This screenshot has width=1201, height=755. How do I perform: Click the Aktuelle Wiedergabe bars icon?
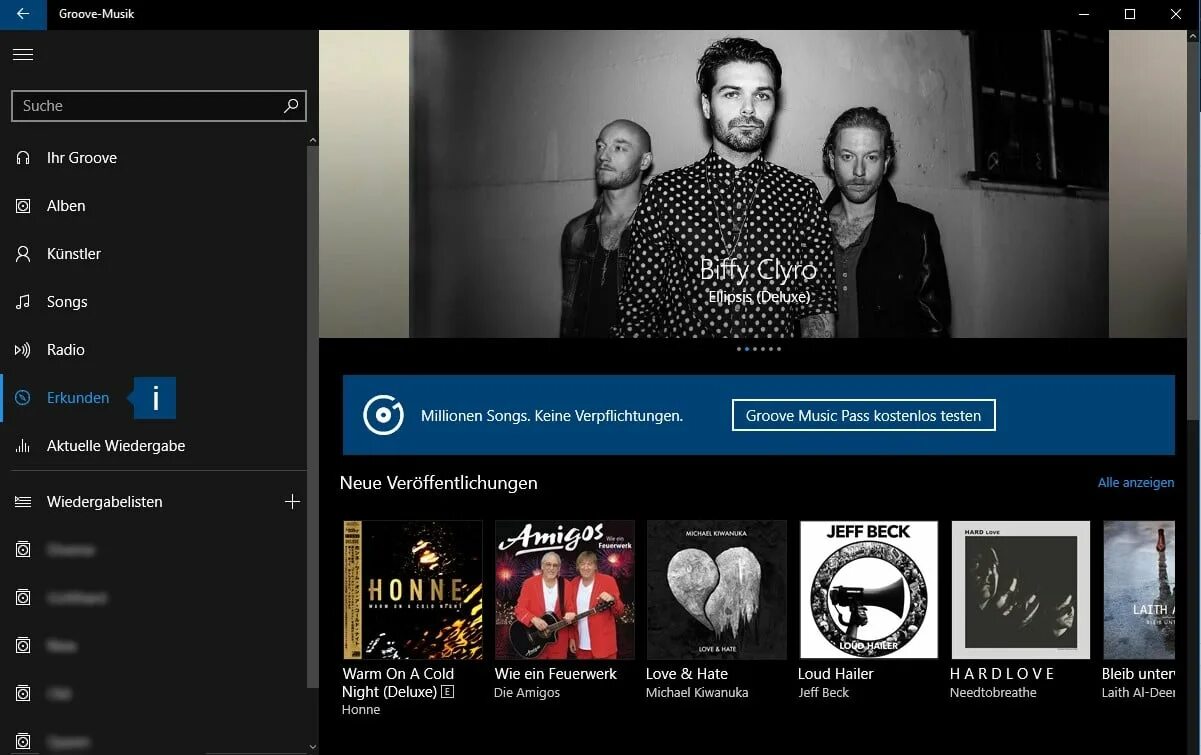point(23,446)
